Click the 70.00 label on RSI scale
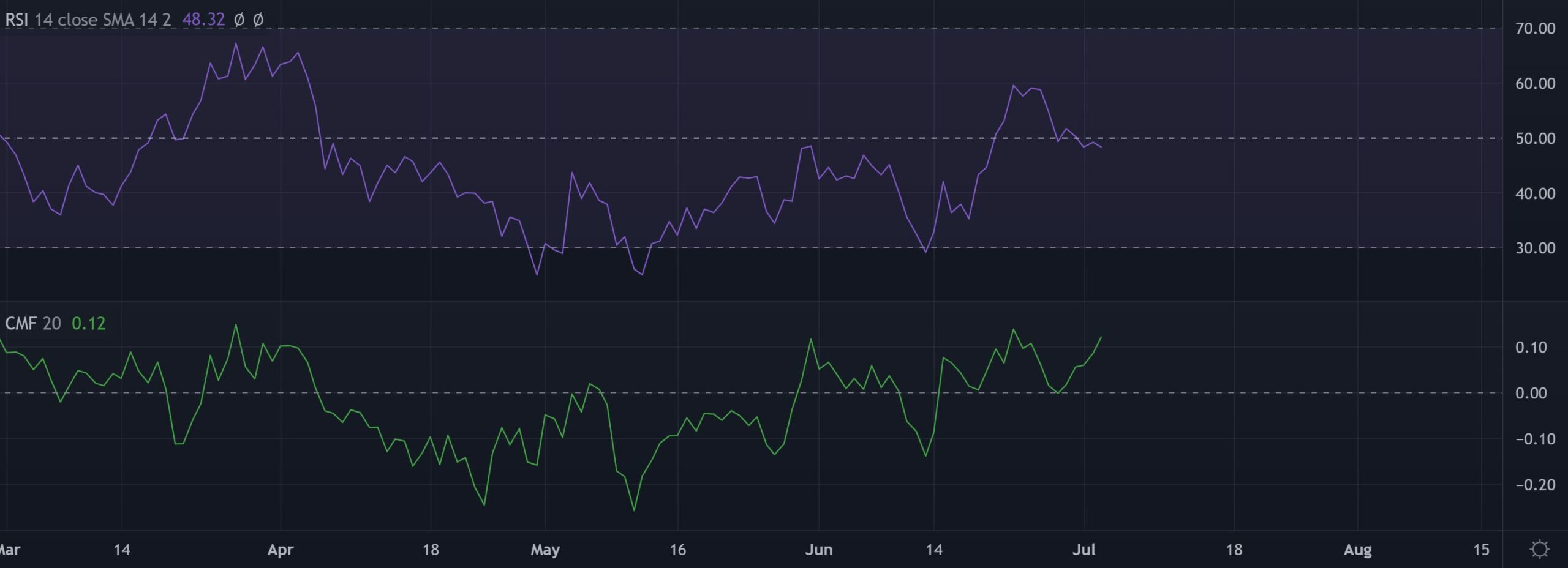The height and width of the screenshot is (568, 1568). 1535,29
